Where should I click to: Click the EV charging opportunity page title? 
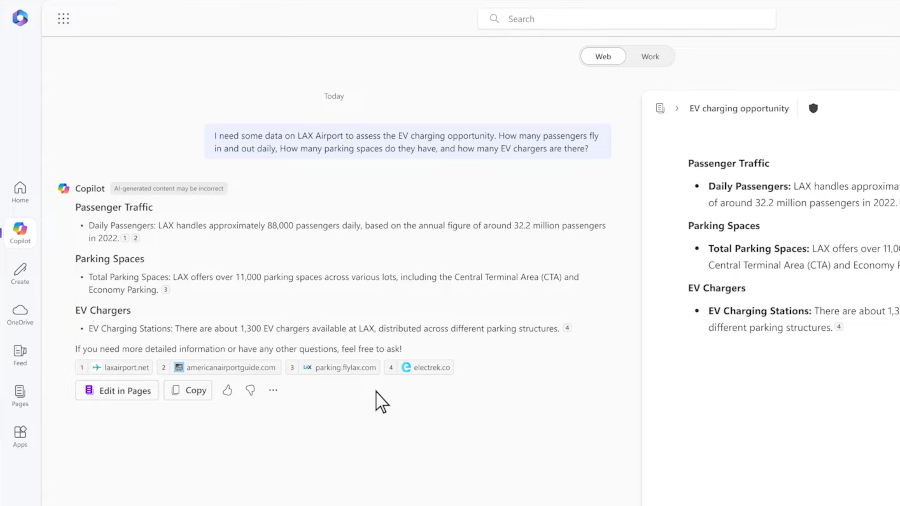tap(739, 108)
